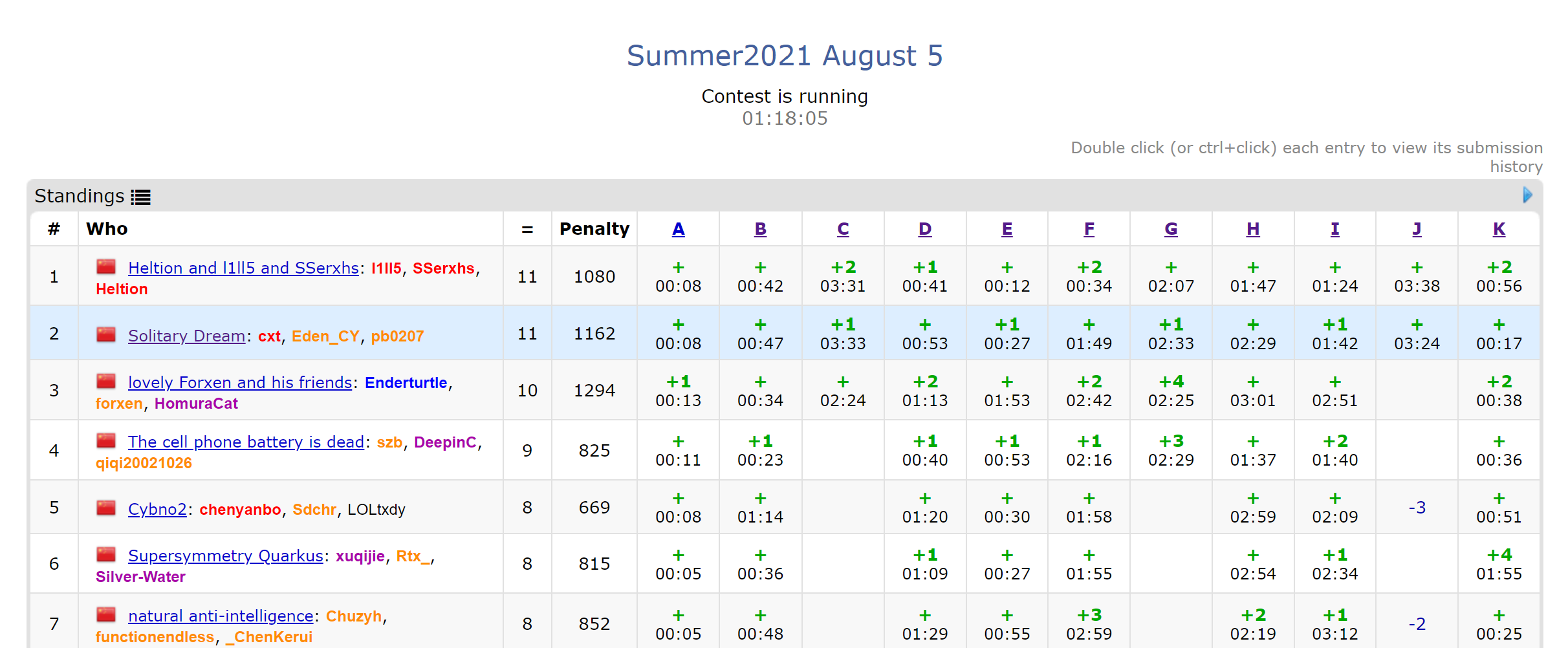
Task: Open the Solitary Dream team link
Action: click(x=186, y=336)
